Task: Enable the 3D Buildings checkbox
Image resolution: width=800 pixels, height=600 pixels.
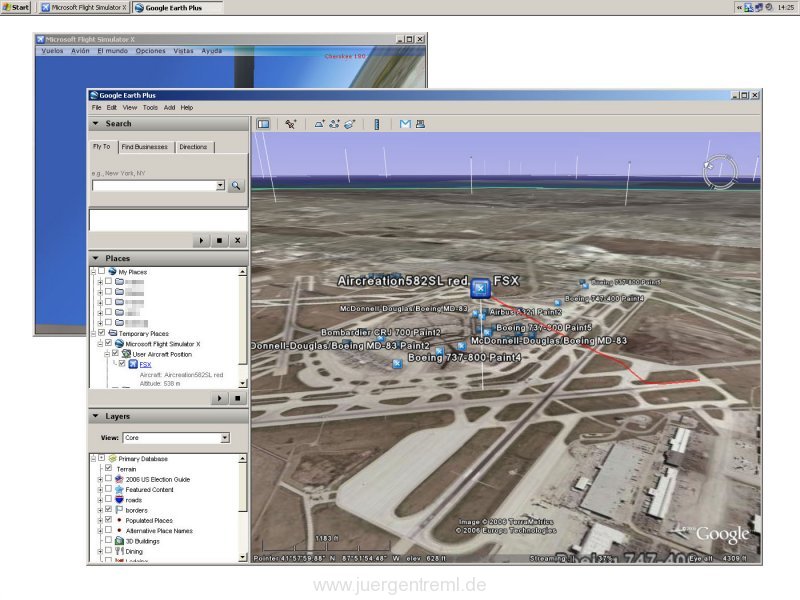Action: [108, 540]
